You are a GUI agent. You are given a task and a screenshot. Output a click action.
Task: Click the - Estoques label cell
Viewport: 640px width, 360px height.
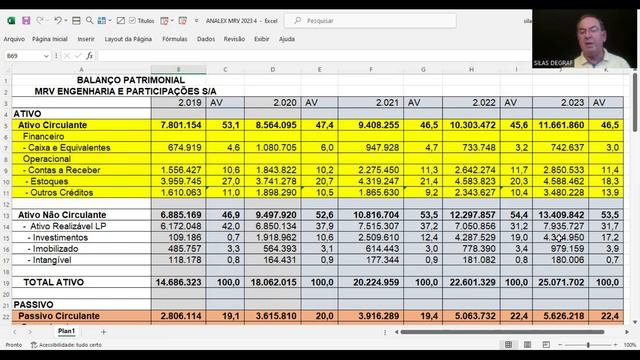click(81, 182)
